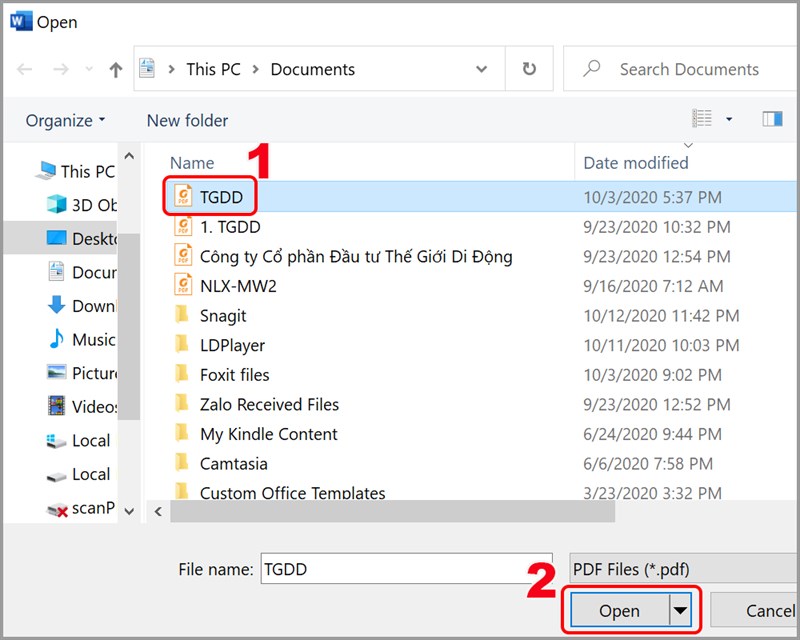Open the PDF Files type dropdown
This screenshot has width=800, height=640.
[684, 569]
